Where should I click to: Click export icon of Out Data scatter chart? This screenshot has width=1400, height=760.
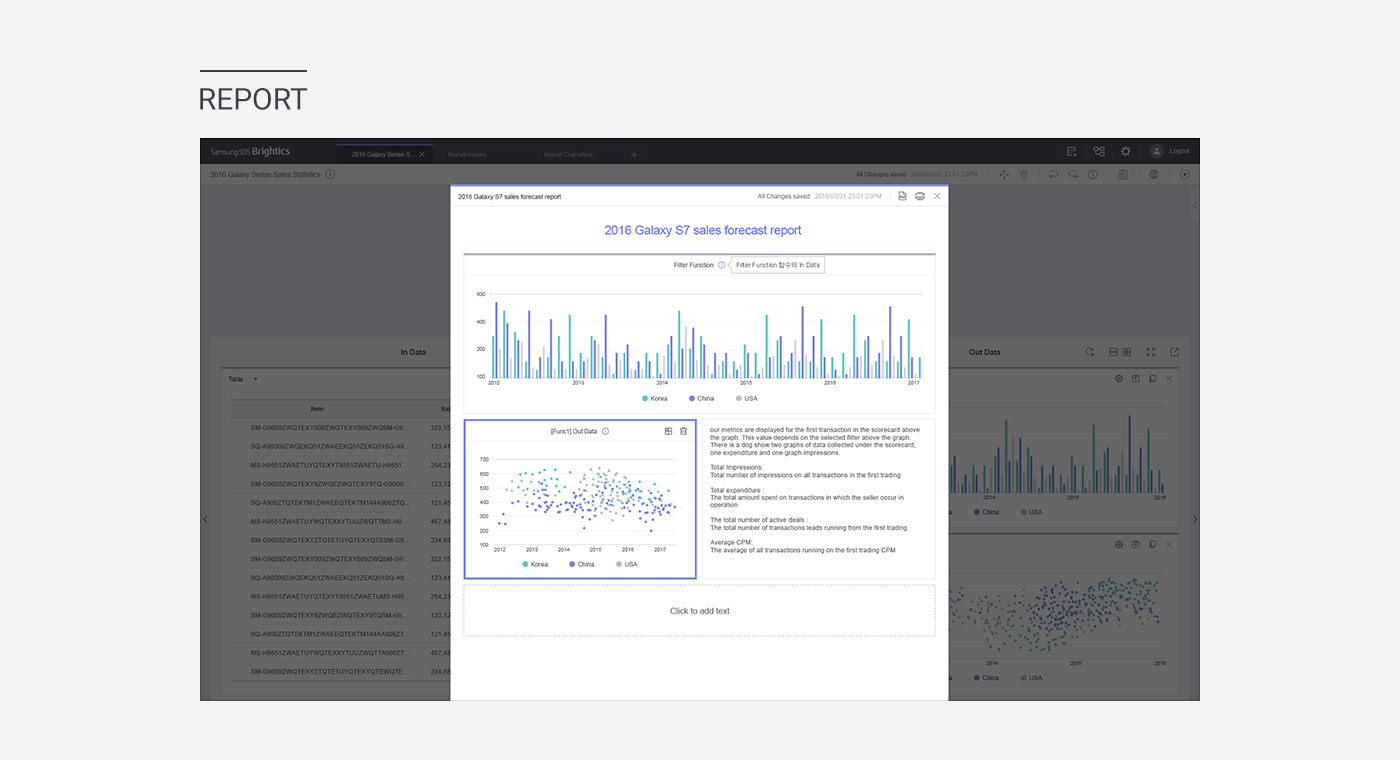[x=1136, y=544]
